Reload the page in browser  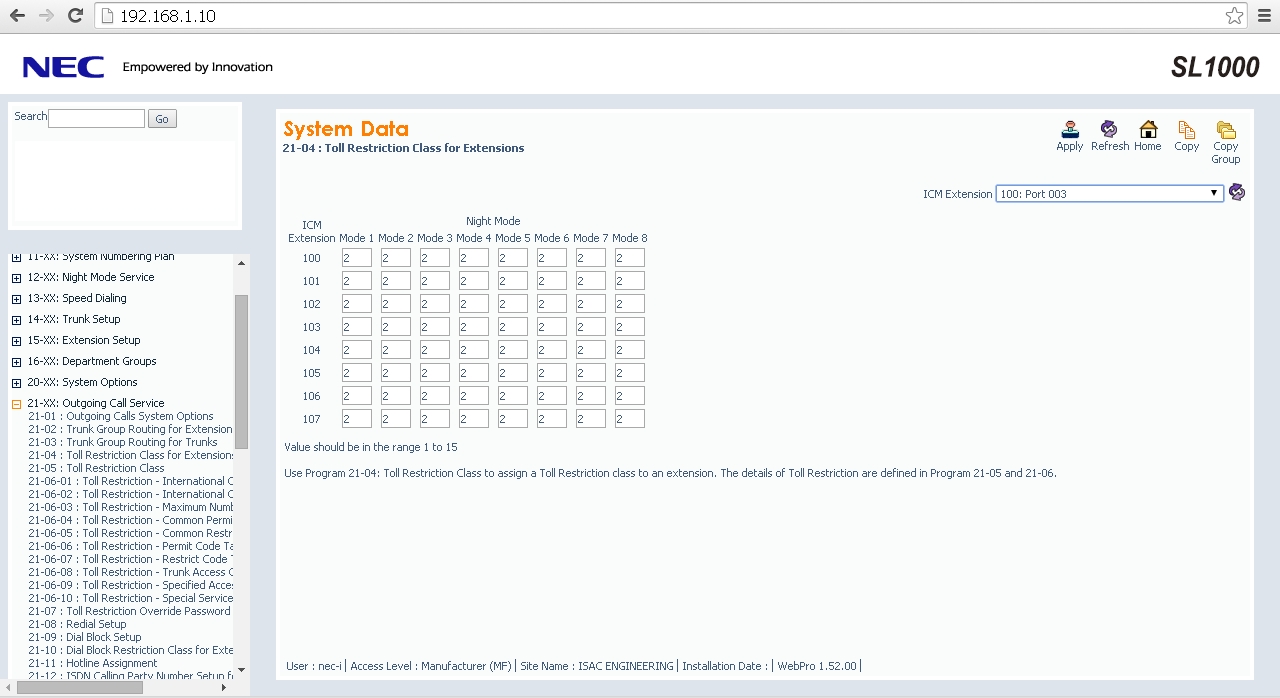[75, 15]
